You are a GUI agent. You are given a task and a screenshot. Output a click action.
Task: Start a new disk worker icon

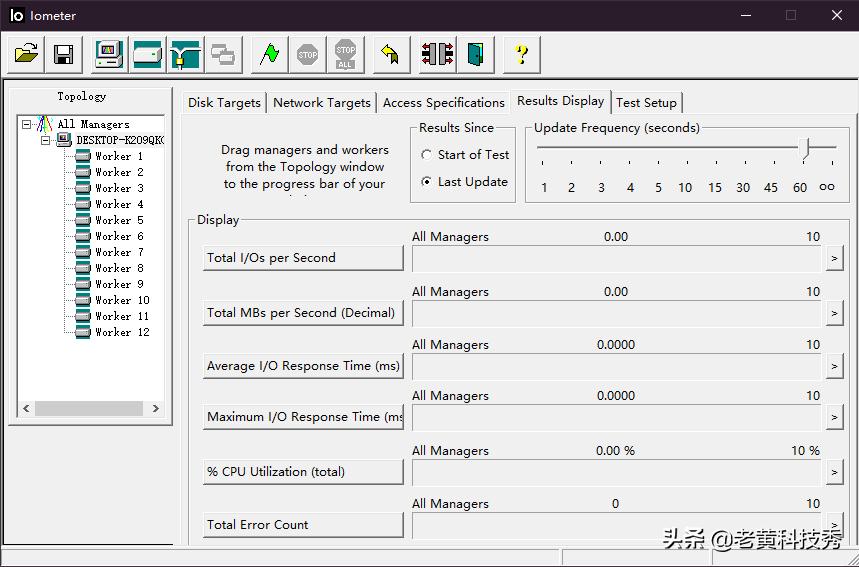[148, 54]
